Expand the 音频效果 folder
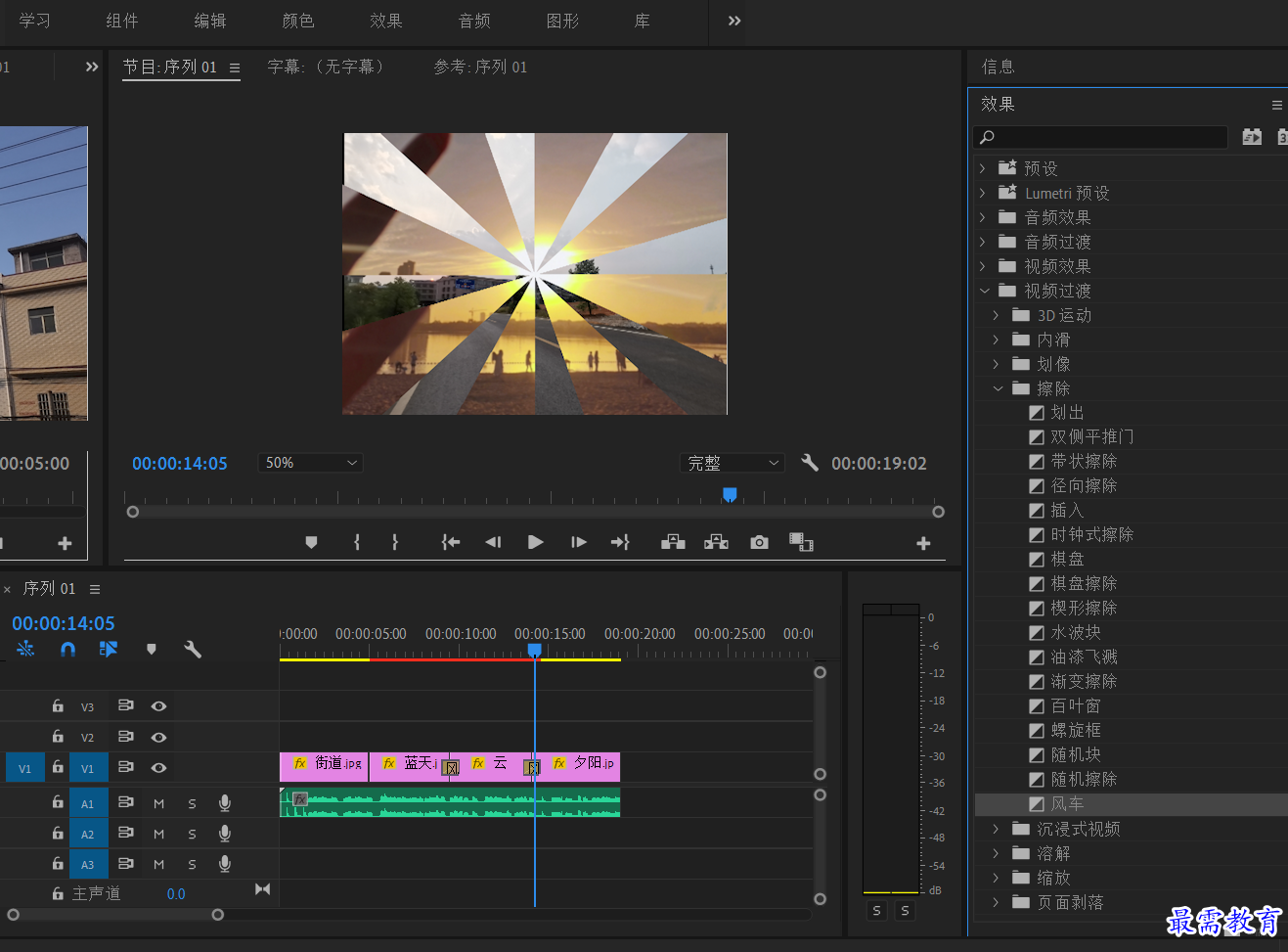 [983, 217]
